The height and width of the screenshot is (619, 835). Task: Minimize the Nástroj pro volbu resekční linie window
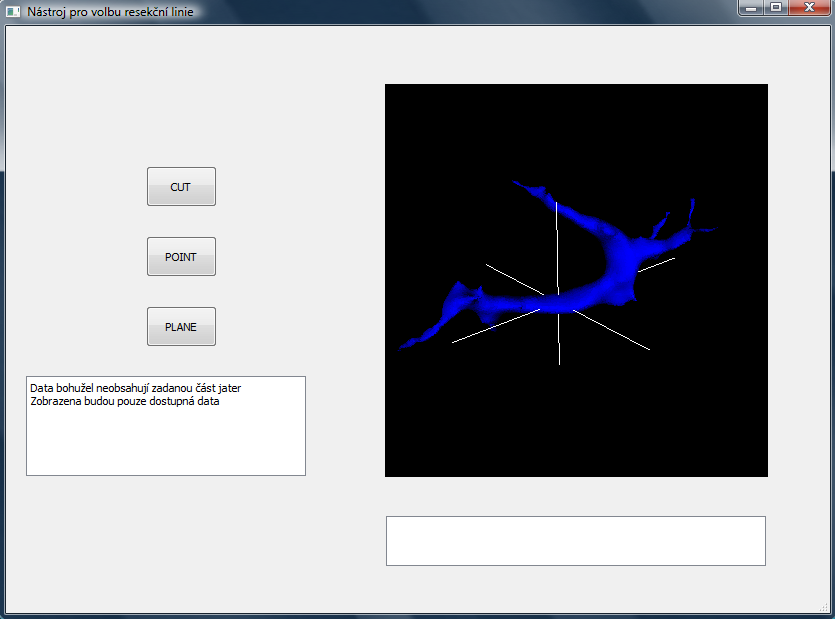pyautogui.click(x=751, y=7)
